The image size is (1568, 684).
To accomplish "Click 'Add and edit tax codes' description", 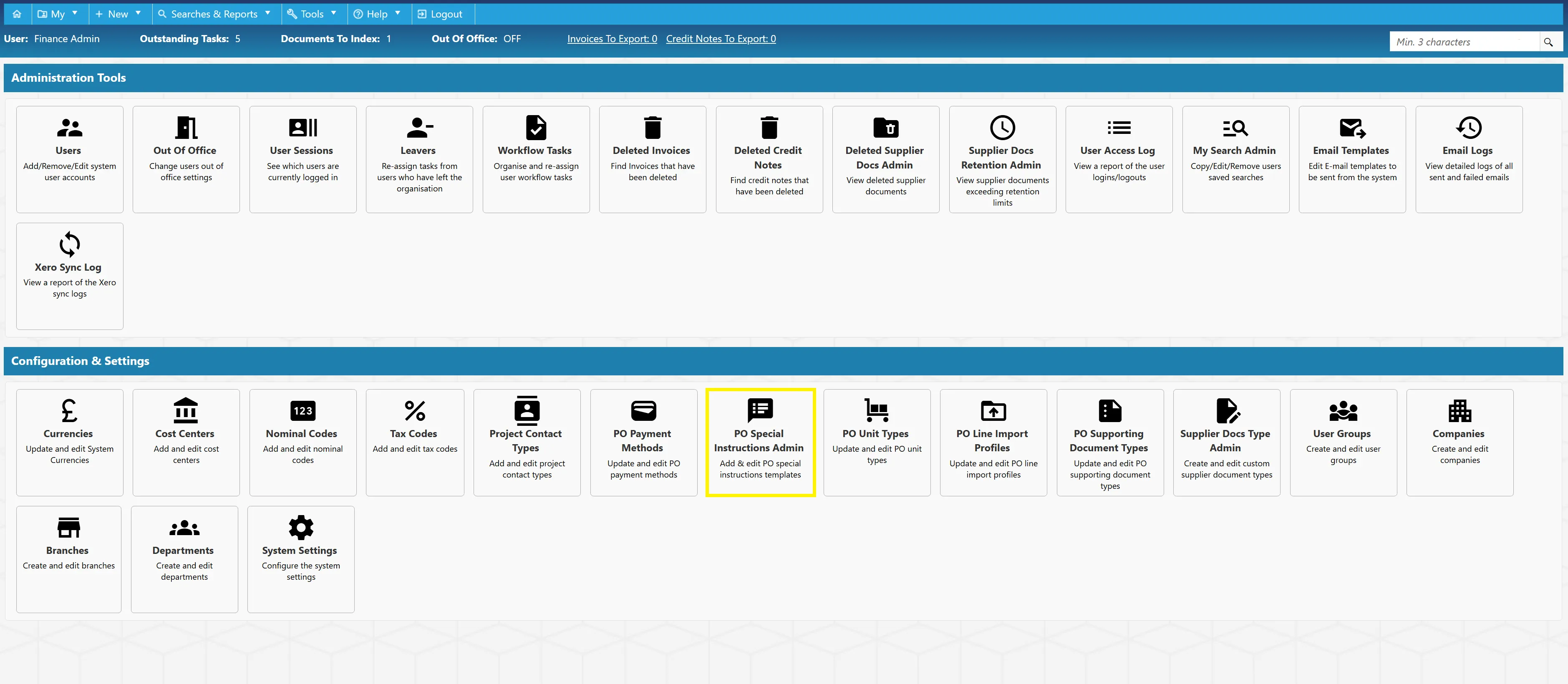I will pyautogui.click(x=415, y=449).
